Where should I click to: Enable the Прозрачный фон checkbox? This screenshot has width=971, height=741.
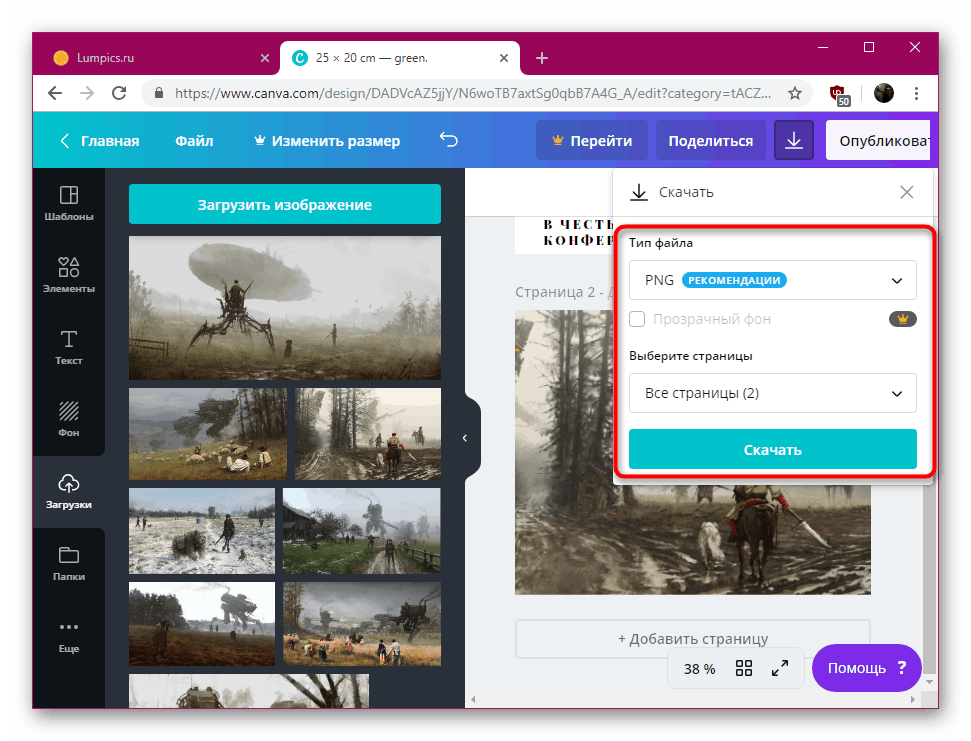point(637,319)
